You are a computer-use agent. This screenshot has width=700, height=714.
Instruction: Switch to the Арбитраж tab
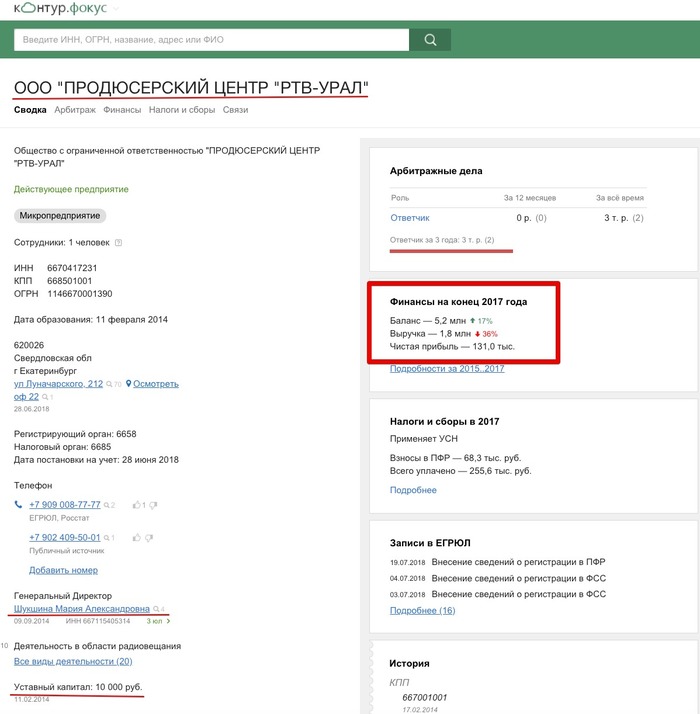tap(75, 110)
